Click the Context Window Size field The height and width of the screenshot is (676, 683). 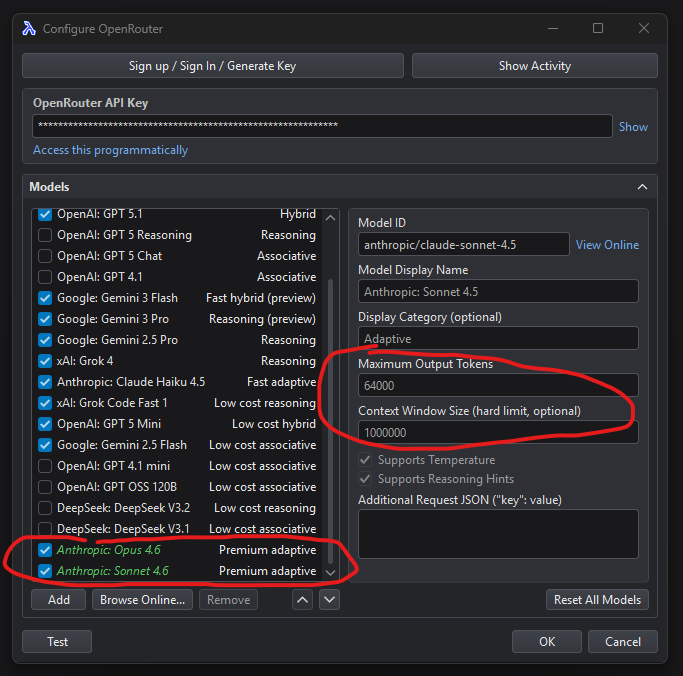click(498, 433)
